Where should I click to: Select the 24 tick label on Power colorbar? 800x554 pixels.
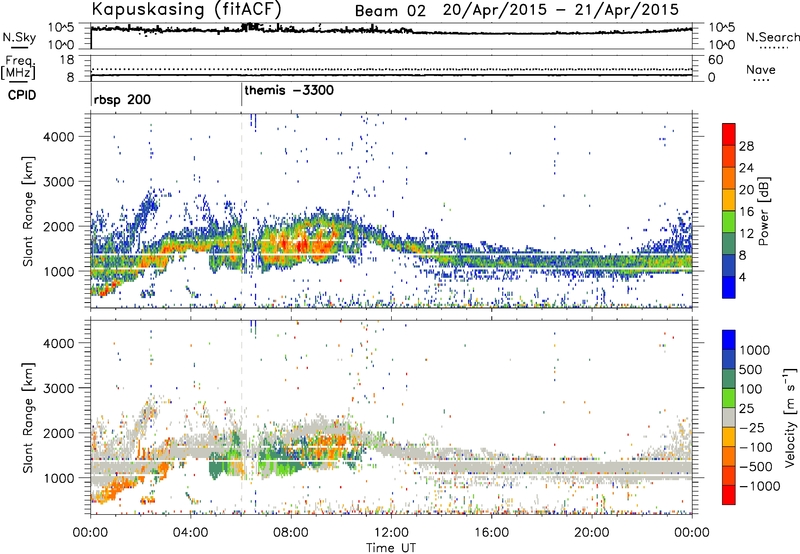click(x=746, y=168)
